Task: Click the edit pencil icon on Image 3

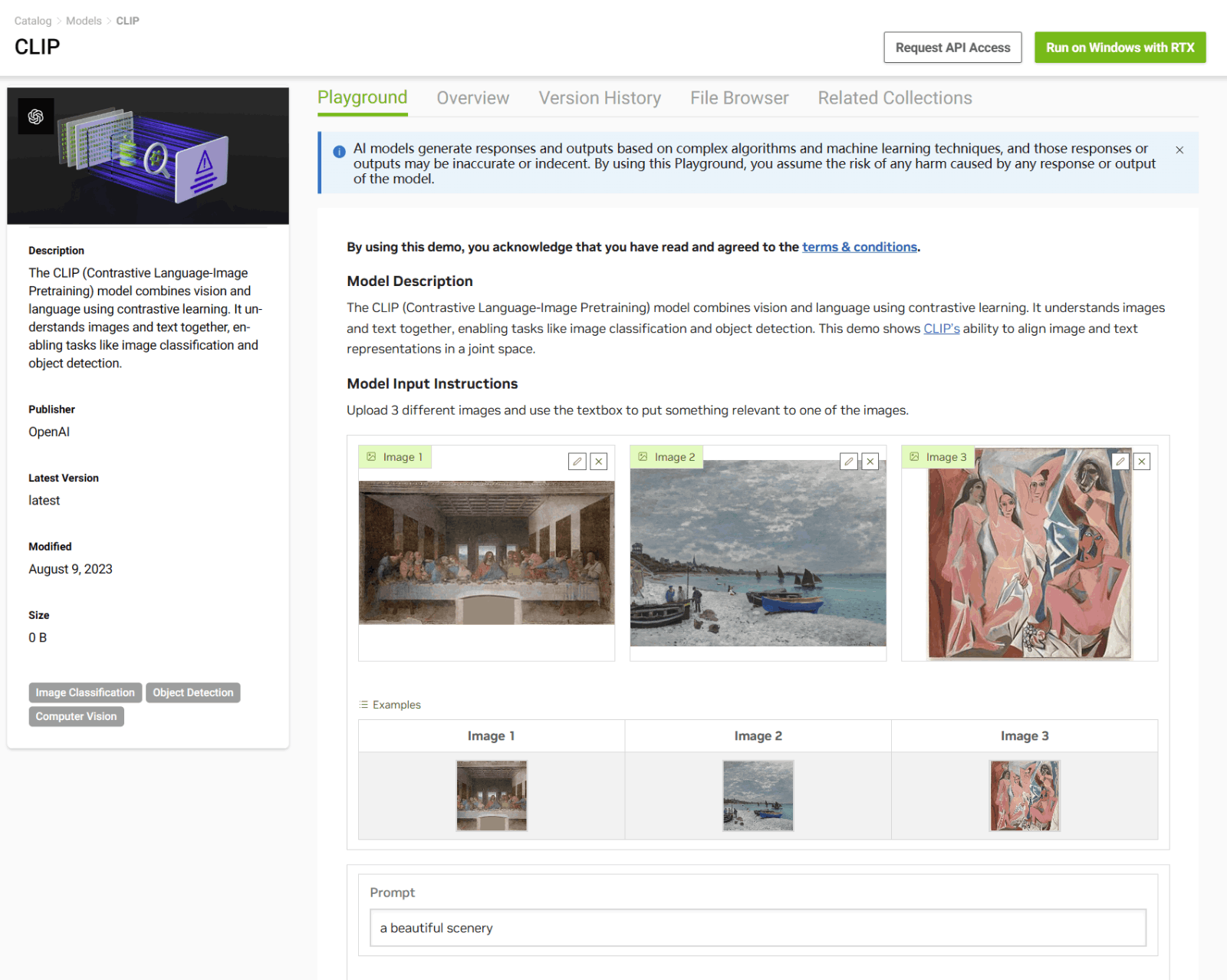Action: click(1120, 461)
